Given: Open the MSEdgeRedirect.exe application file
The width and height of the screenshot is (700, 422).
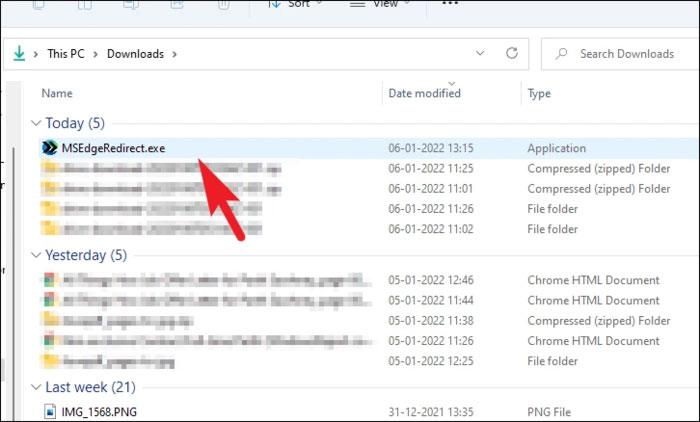Looking at the screenshot, I should [x=112, y=148].
